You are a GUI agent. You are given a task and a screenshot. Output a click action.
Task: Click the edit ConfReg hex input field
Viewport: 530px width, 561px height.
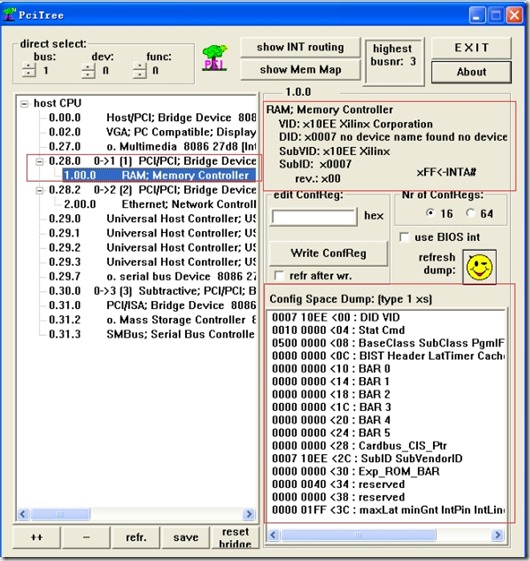[x=314, y=216]
